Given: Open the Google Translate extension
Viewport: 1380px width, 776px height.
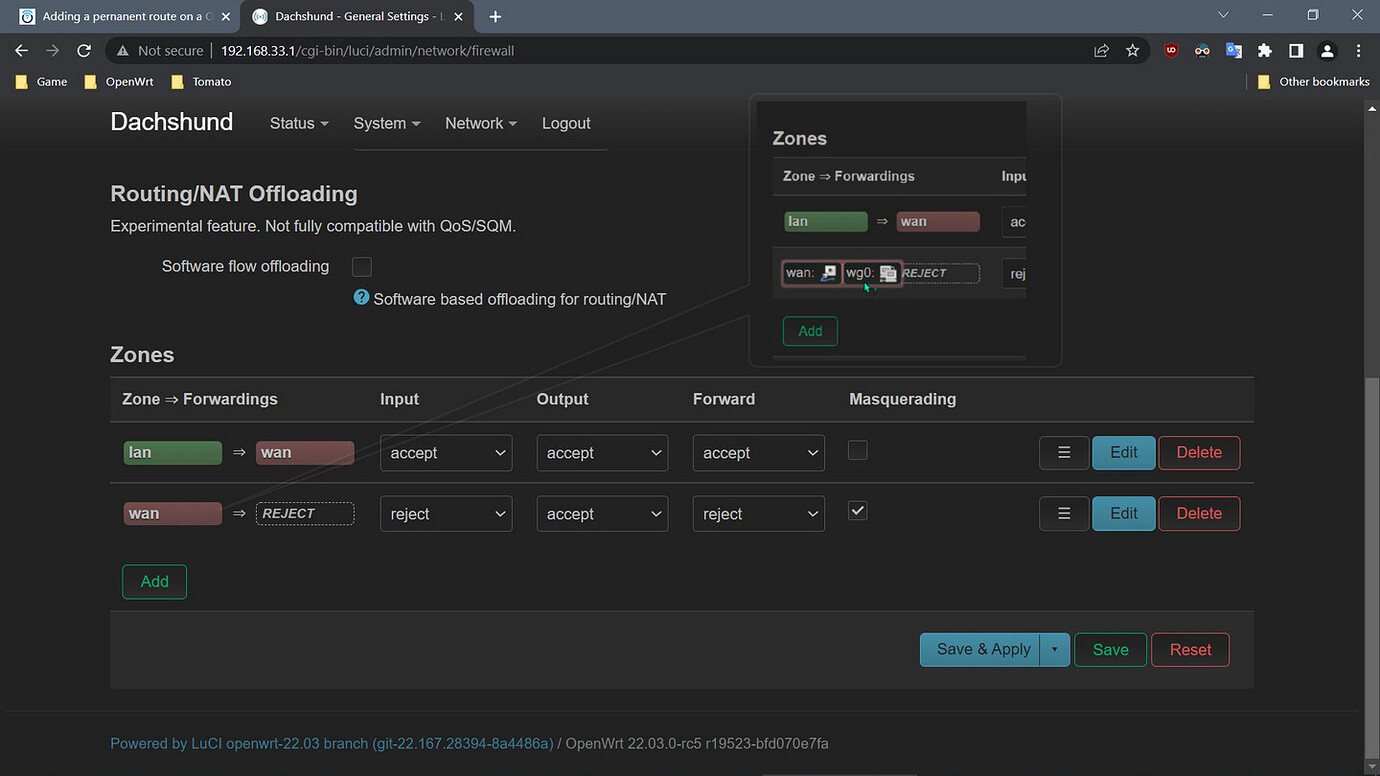Looking at the screenshot, I should (1232, 50).
